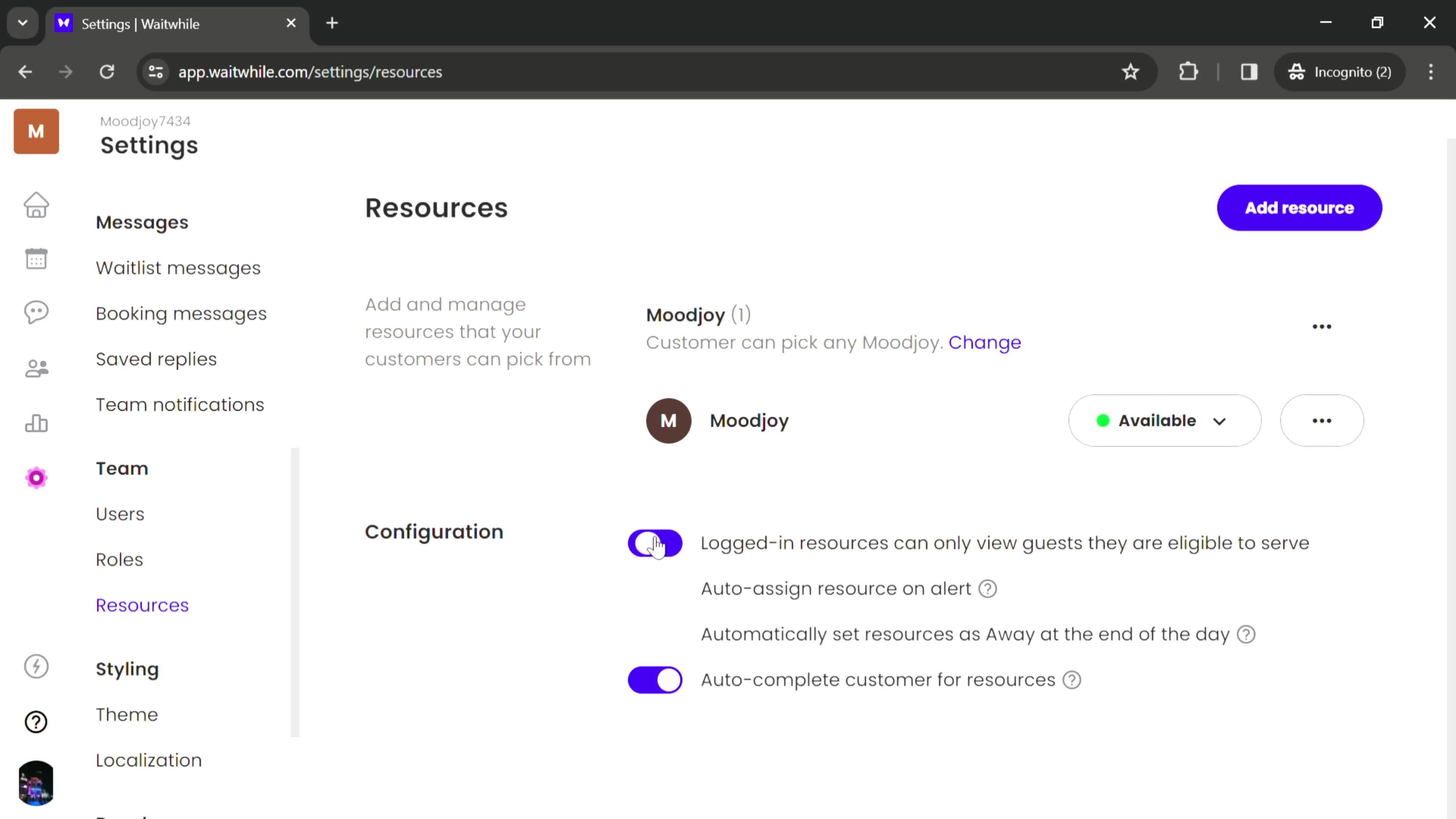Show help for Auto-complete customer for resources
The width and height of the screenshot is (1456, 819).
tap(1072, 680)
